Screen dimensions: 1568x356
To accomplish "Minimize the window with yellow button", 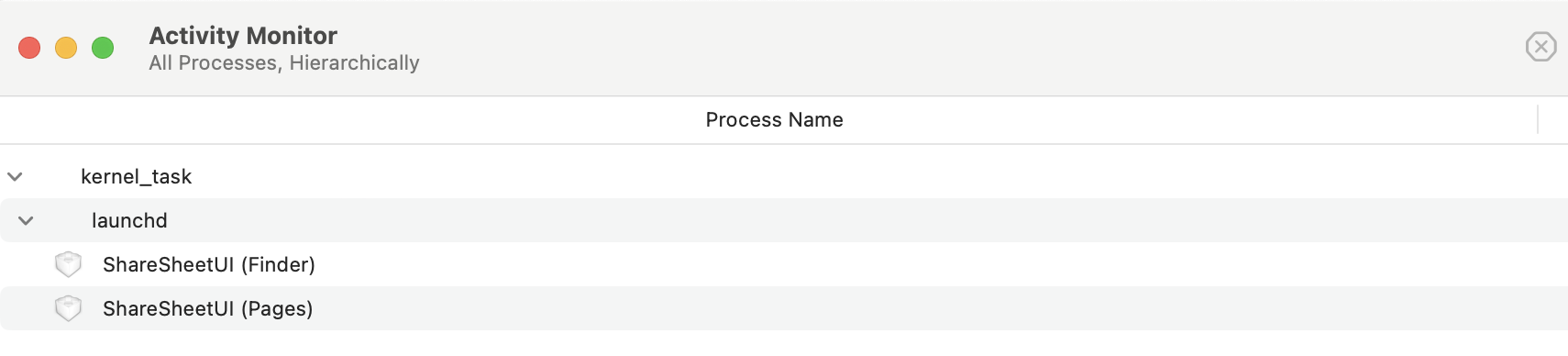I will point(66,48).
